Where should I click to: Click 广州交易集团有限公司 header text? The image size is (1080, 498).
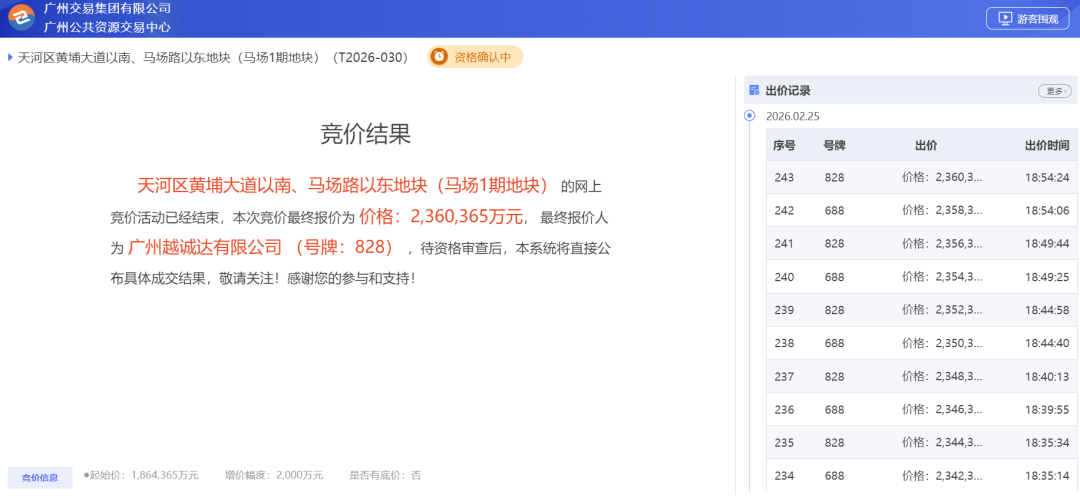(107, 9)
